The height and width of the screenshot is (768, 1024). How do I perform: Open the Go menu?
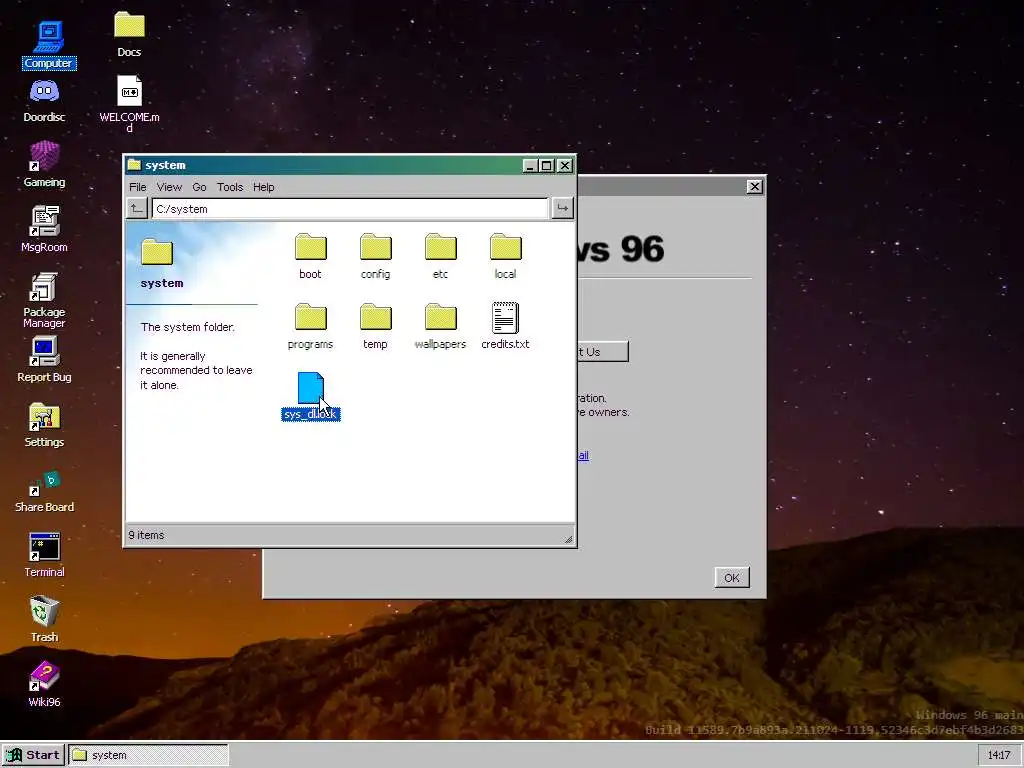199,187
